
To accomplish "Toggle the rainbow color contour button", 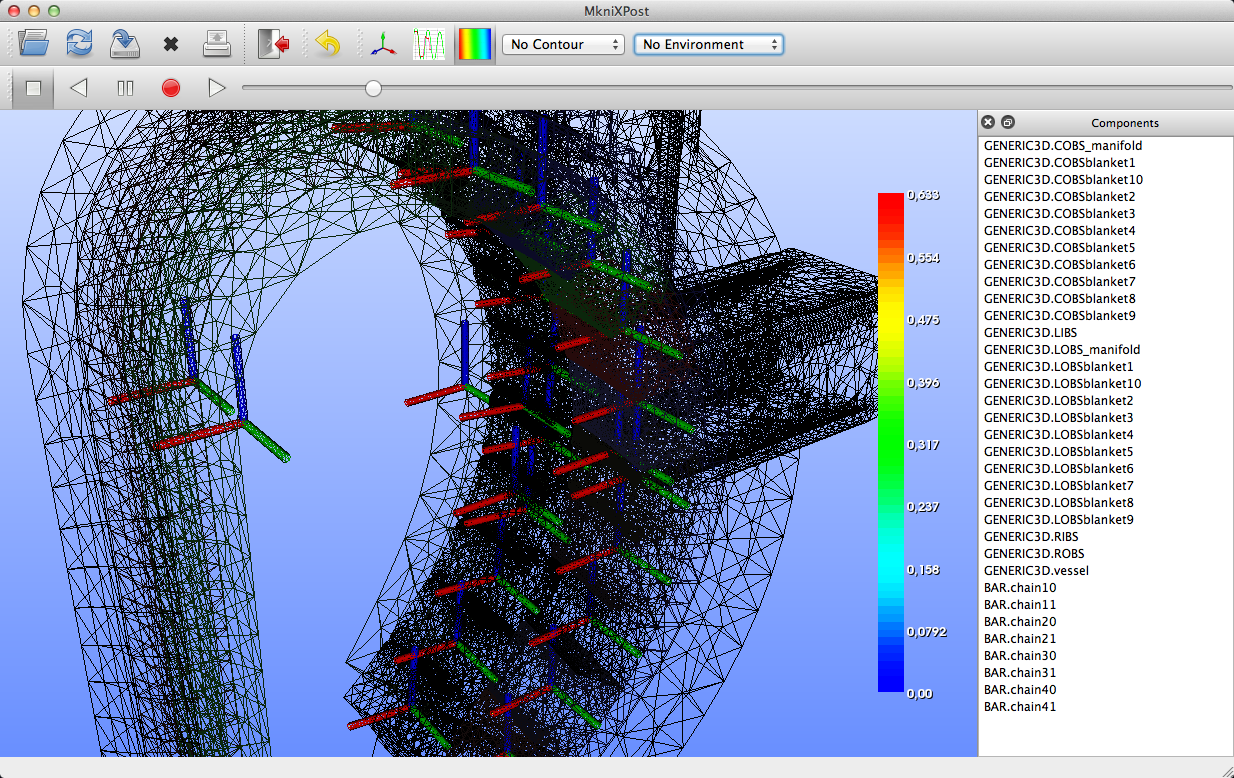I will pos(475,44).
